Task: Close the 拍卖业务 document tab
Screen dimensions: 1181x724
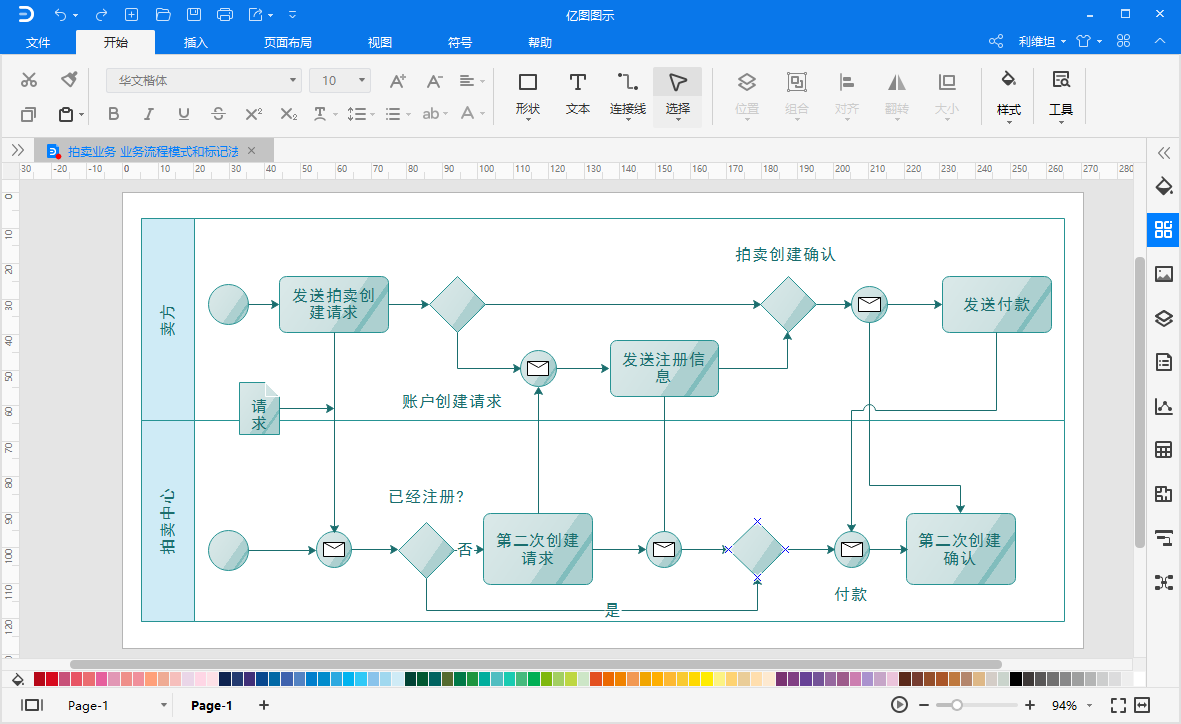Action: [252, 151]
